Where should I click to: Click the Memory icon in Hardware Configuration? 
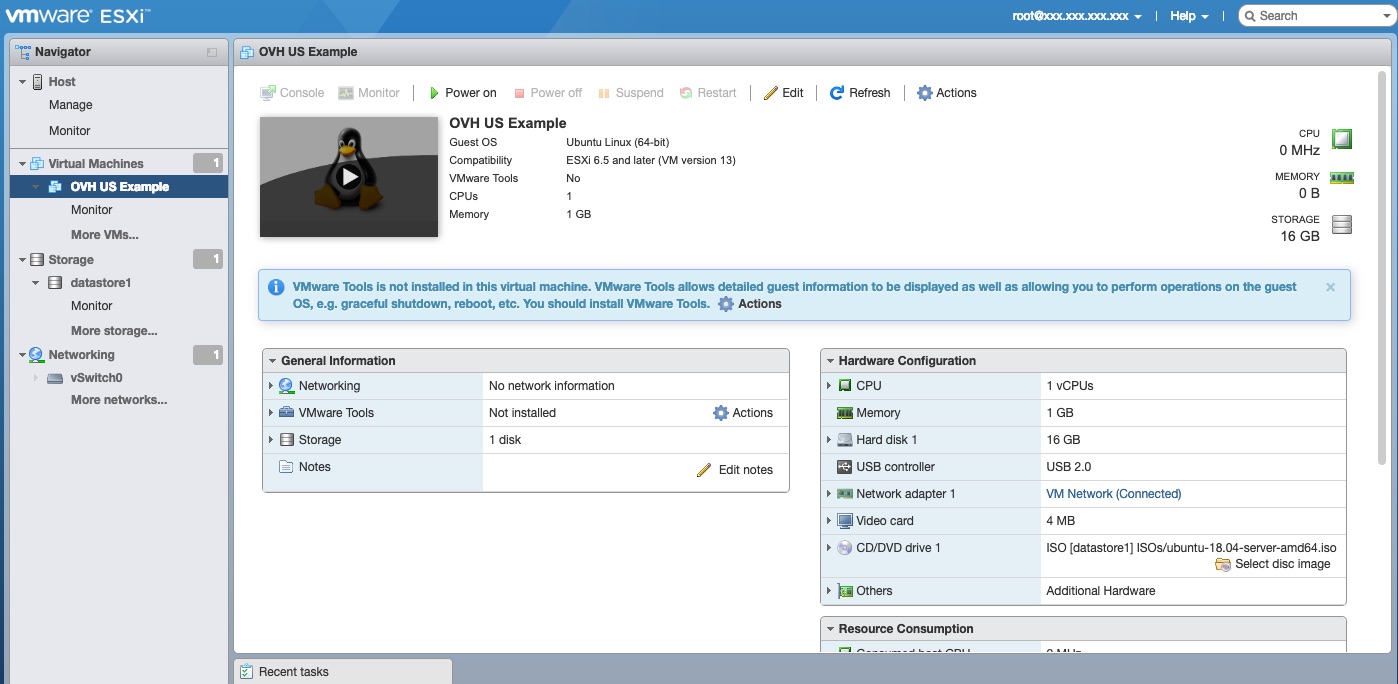pyautogui.click(x=845, y=413)
